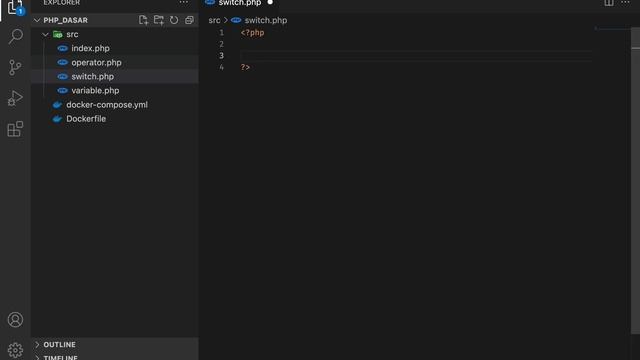
Task: Select the src folder label
Action: point(72,34)
